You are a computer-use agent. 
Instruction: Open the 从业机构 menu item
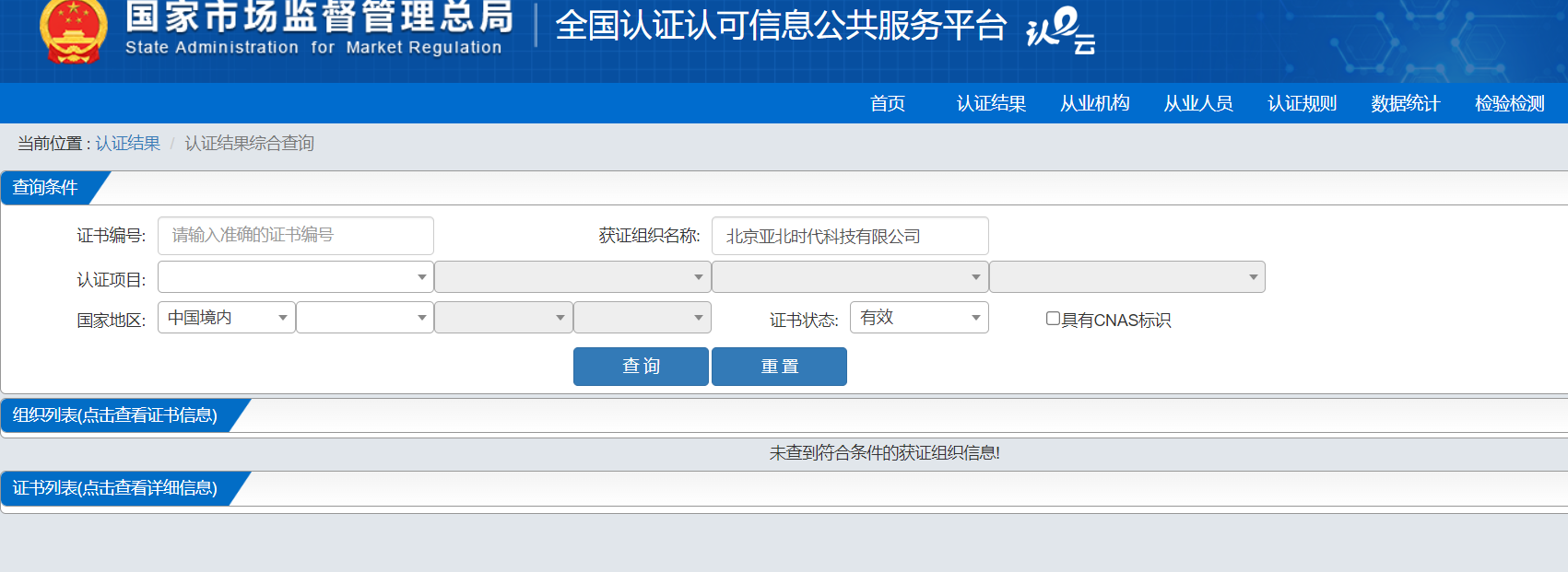pos(1095,103)
